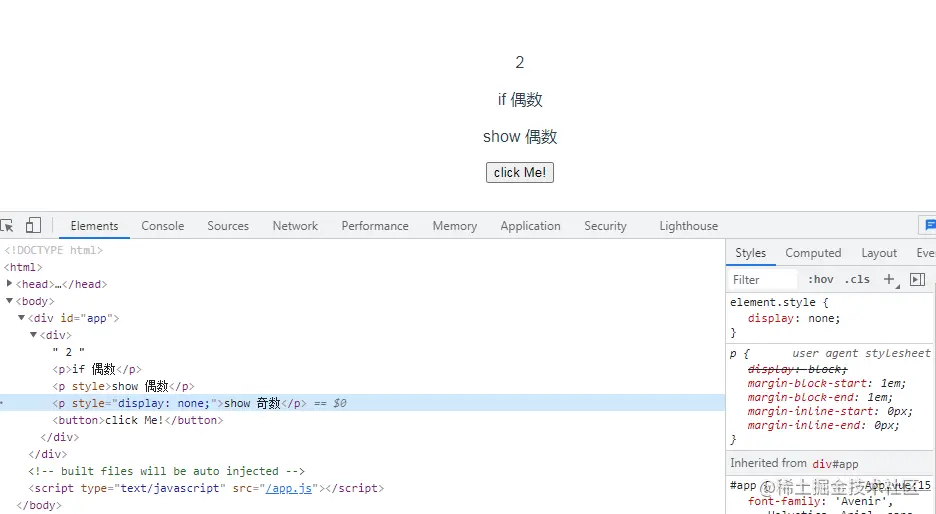Screen dimensions: 936x514
Task: Switch to the Computed pane tab
Action: click(813, 253)
